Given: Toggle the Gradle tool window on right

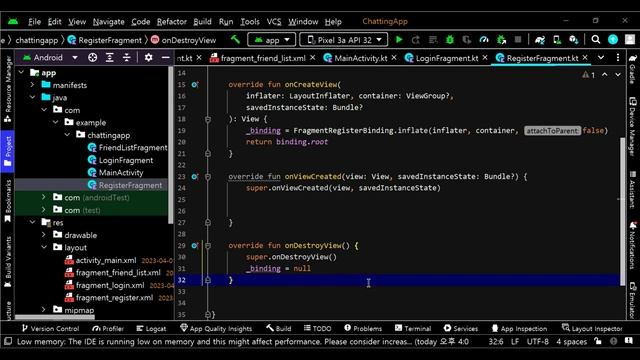Looking at the screenshot, I should tap(633, 69).
